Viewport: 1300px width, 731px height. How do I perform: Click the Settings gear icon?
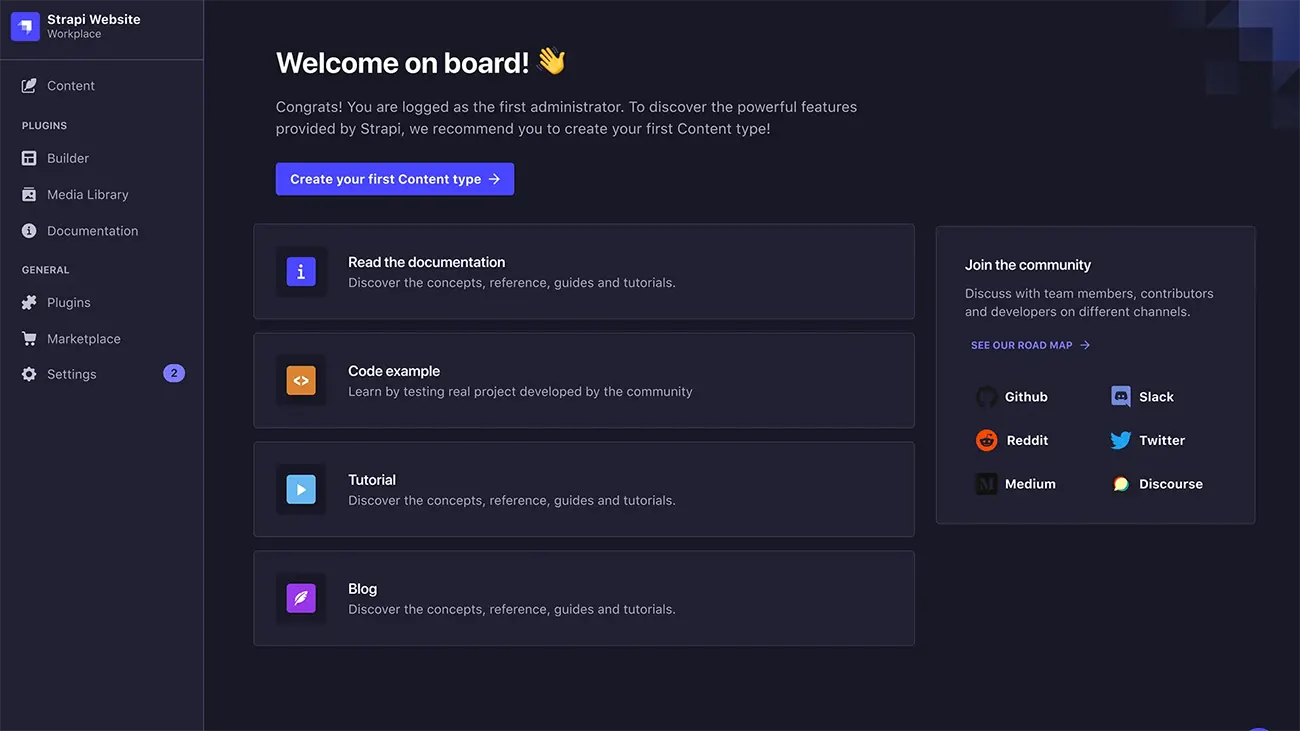pos(29,374)
